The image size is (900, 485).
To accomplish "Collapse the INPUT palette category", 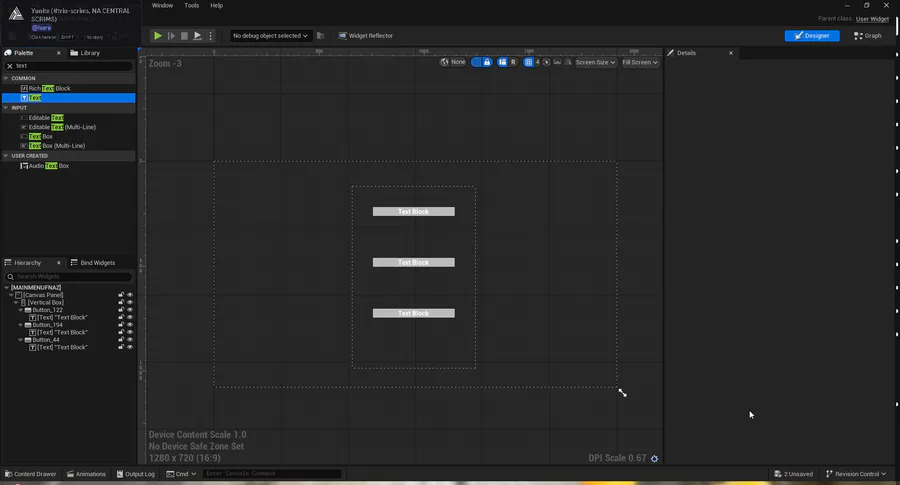I will click(6, 107).
